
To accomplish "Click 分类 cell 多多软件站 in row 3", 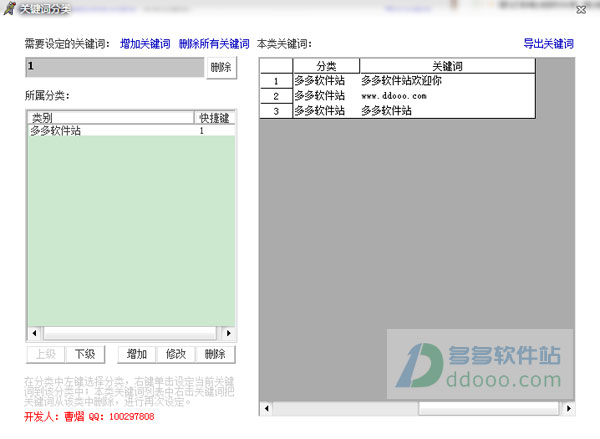I will point(326,111).
